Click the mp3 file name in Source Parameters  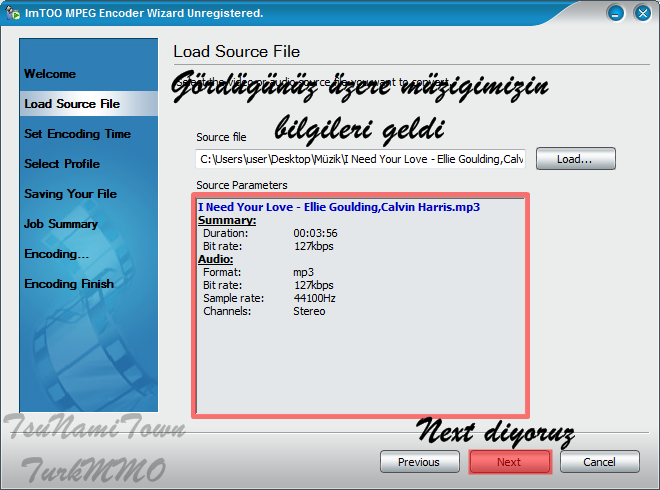[x=339, y=207]
